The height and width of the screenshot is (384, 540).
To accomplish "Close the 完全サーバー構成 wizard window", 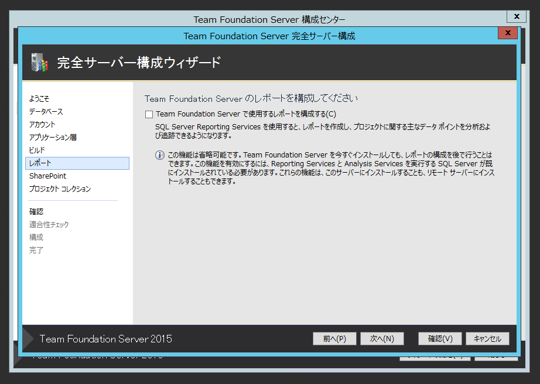I will (508, 33).
